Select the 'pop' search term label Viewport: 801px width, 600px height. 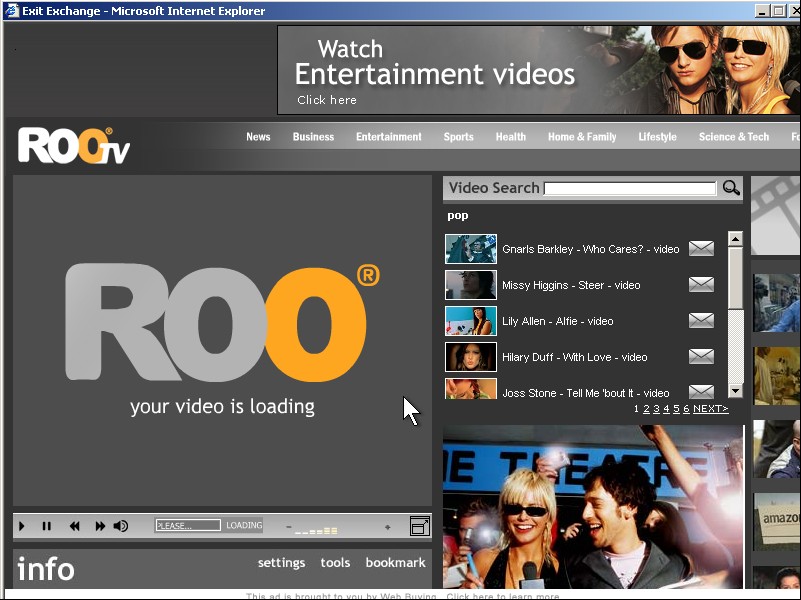(x=458, y=215)
